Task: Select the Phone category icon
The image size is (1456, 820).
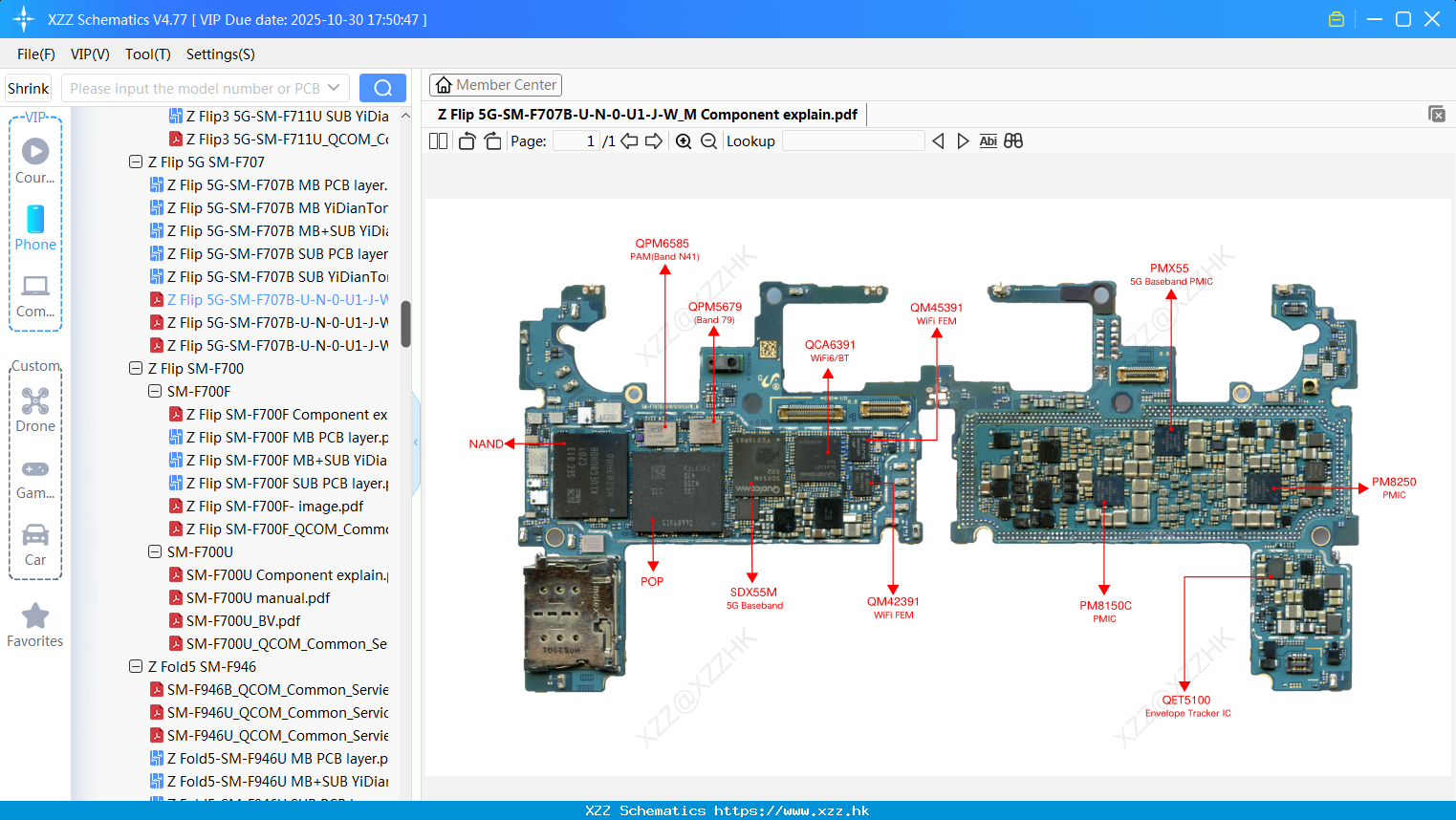Action: point(35,227)
